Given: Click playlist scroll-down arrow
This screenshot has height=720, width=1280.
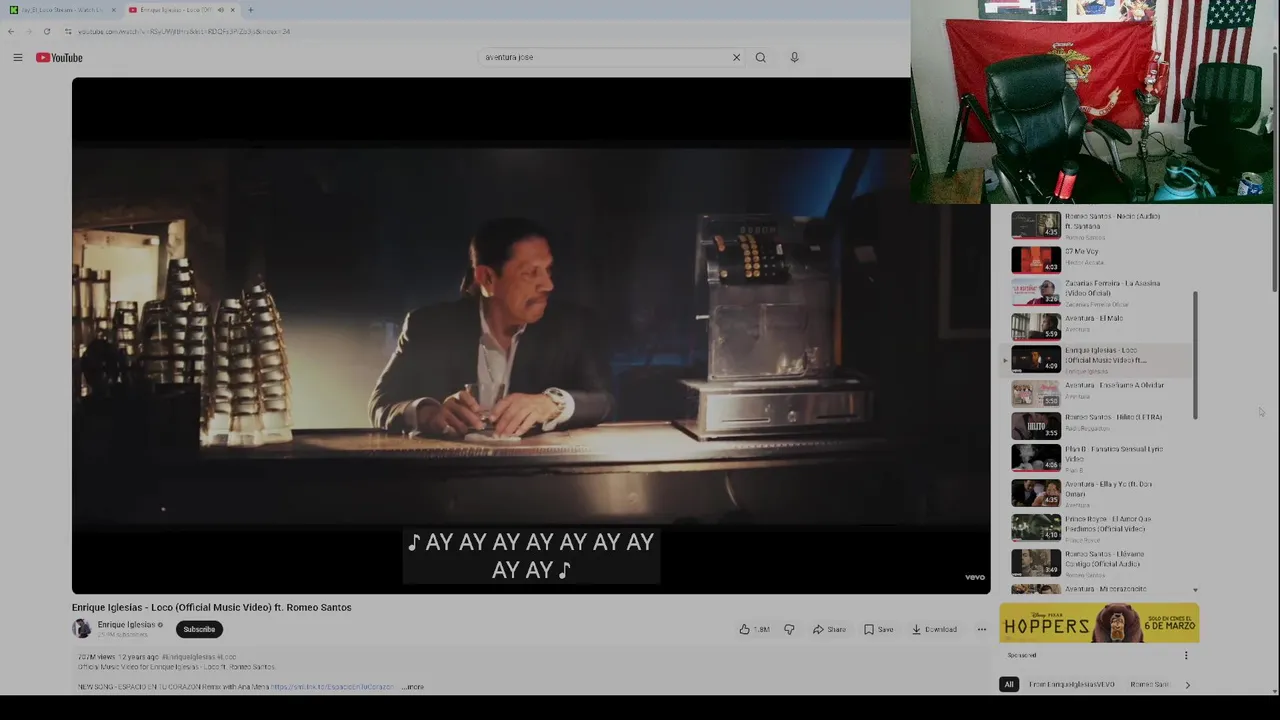Looking at the screenshot, I should (x=1195, y=590).
